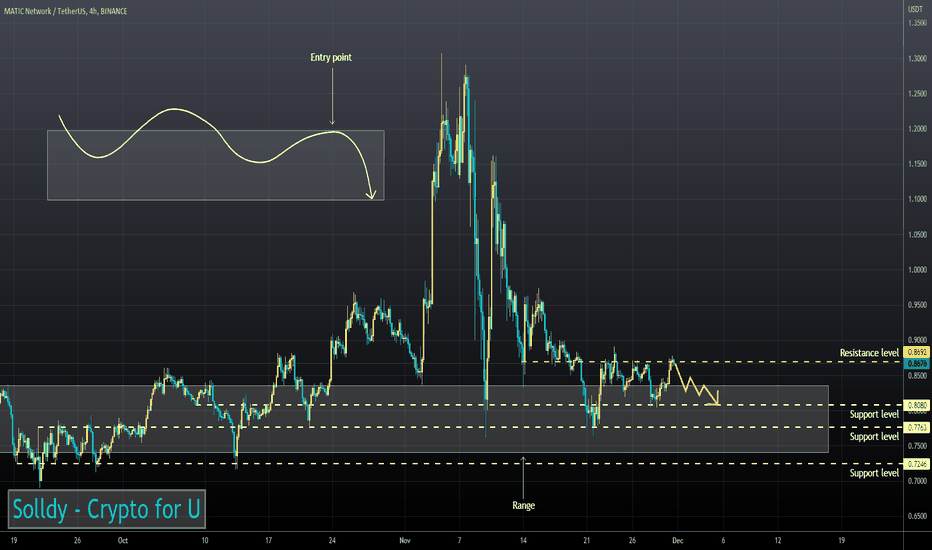Click 1.3000 on the price axis
The height and width of the screenshot is (550, 932).
tap(917, 58)
